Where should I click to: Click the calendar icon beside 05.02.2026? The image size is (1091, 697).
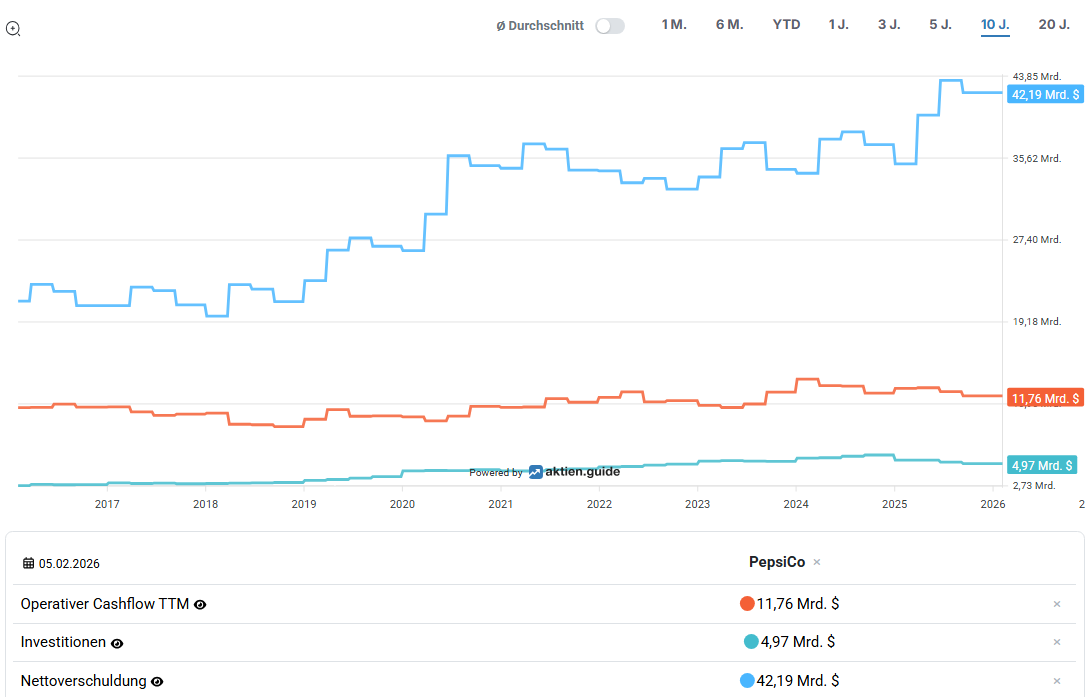[x=28, y=563]
